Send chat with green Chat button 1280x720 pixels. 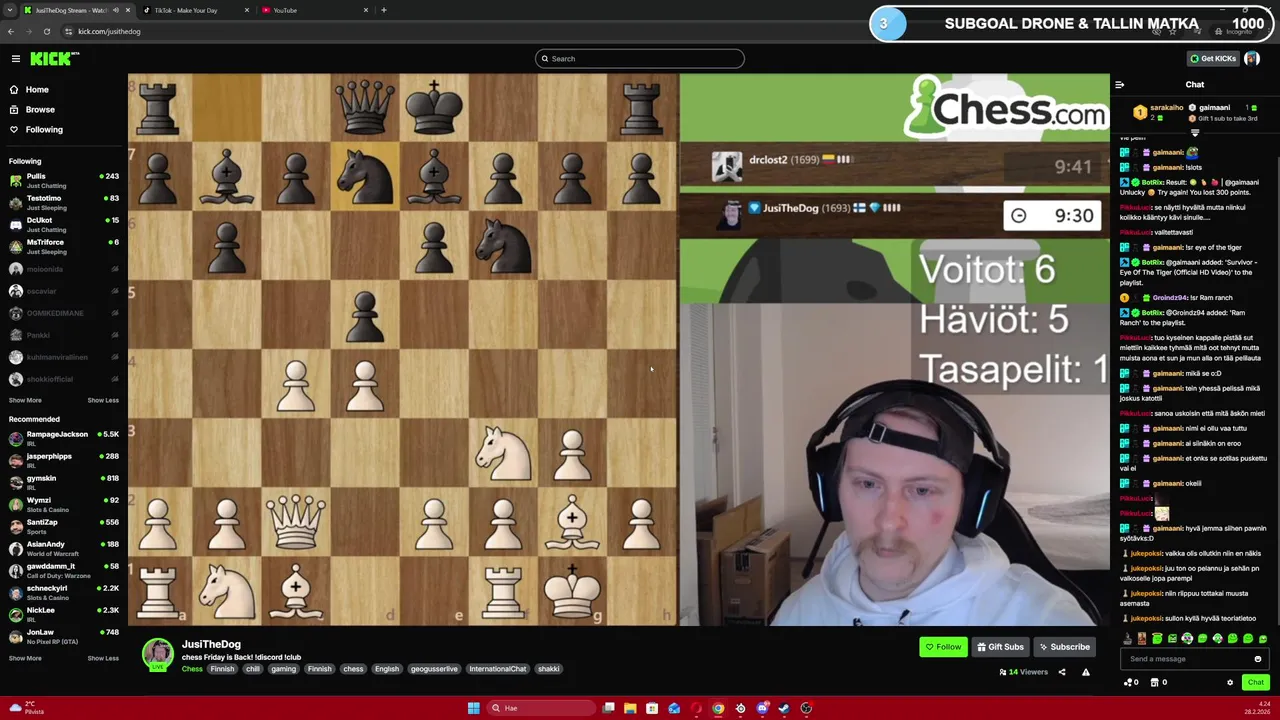(x=1255, y=682)
